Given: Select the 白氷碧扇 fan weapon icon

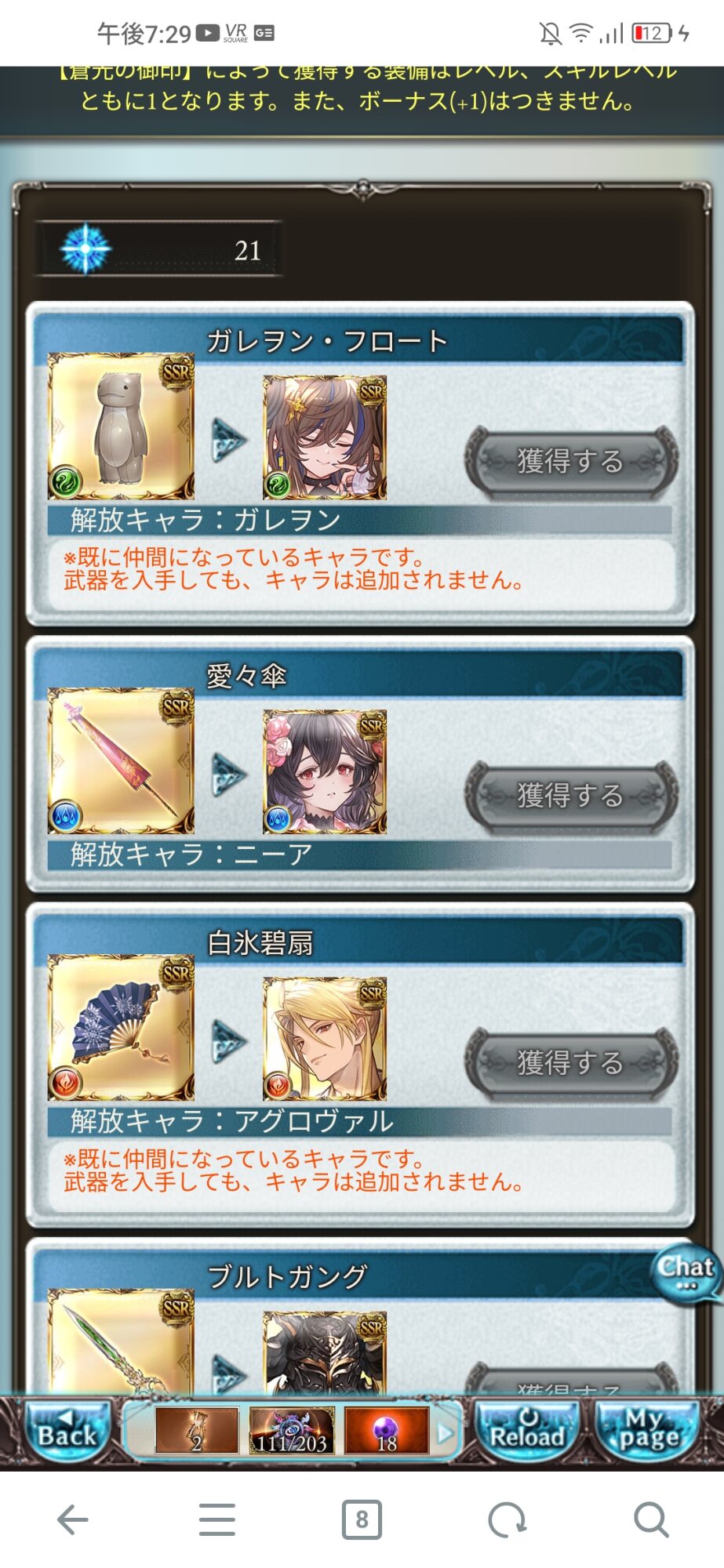Looking at the screenshot, I should pyautogui.click(x=121, y=1027).
